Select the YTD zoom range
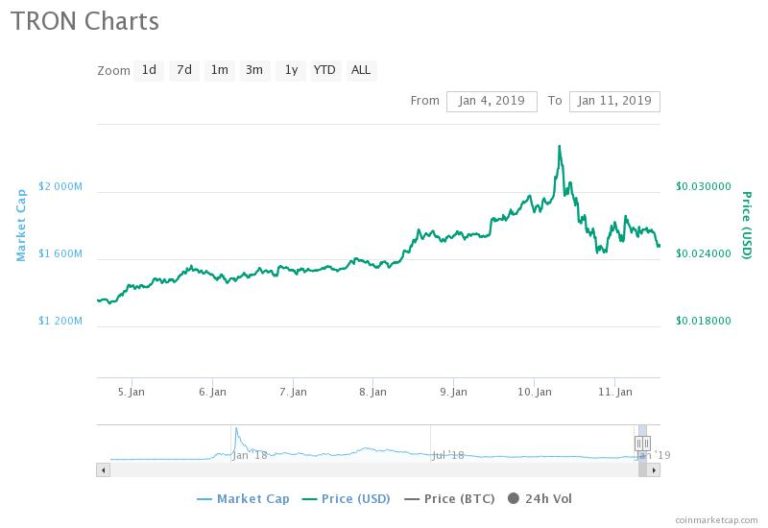 325,70
